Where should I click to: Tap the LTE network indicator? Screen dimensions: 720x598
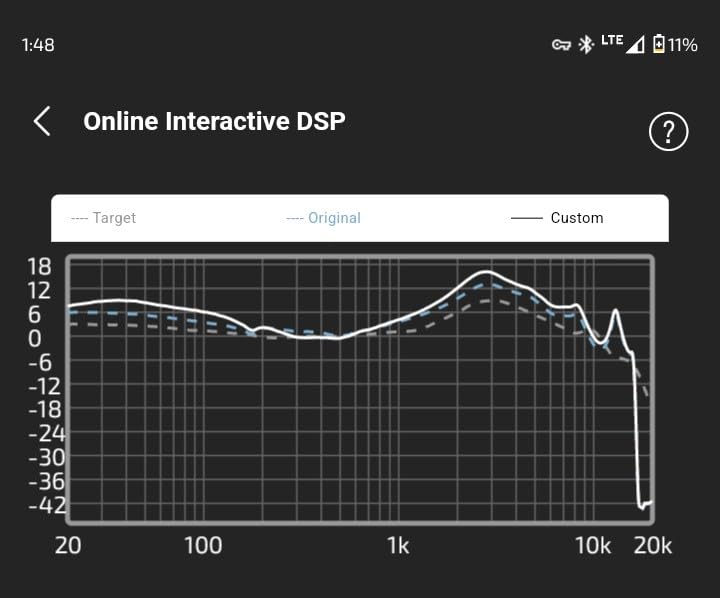(611, 41)
